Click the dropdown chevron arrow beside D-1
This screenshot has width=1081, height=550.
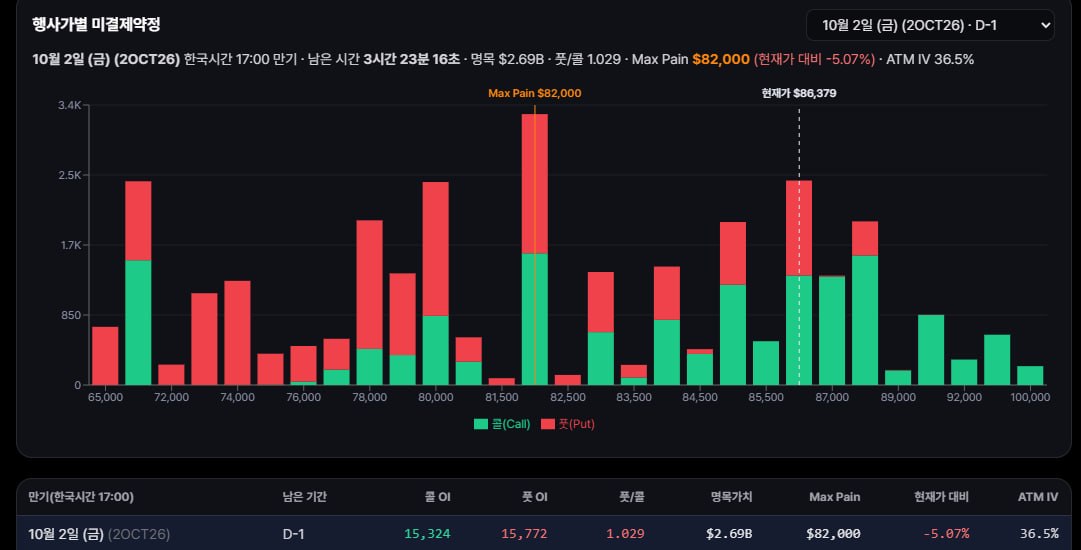point(1045,26)
